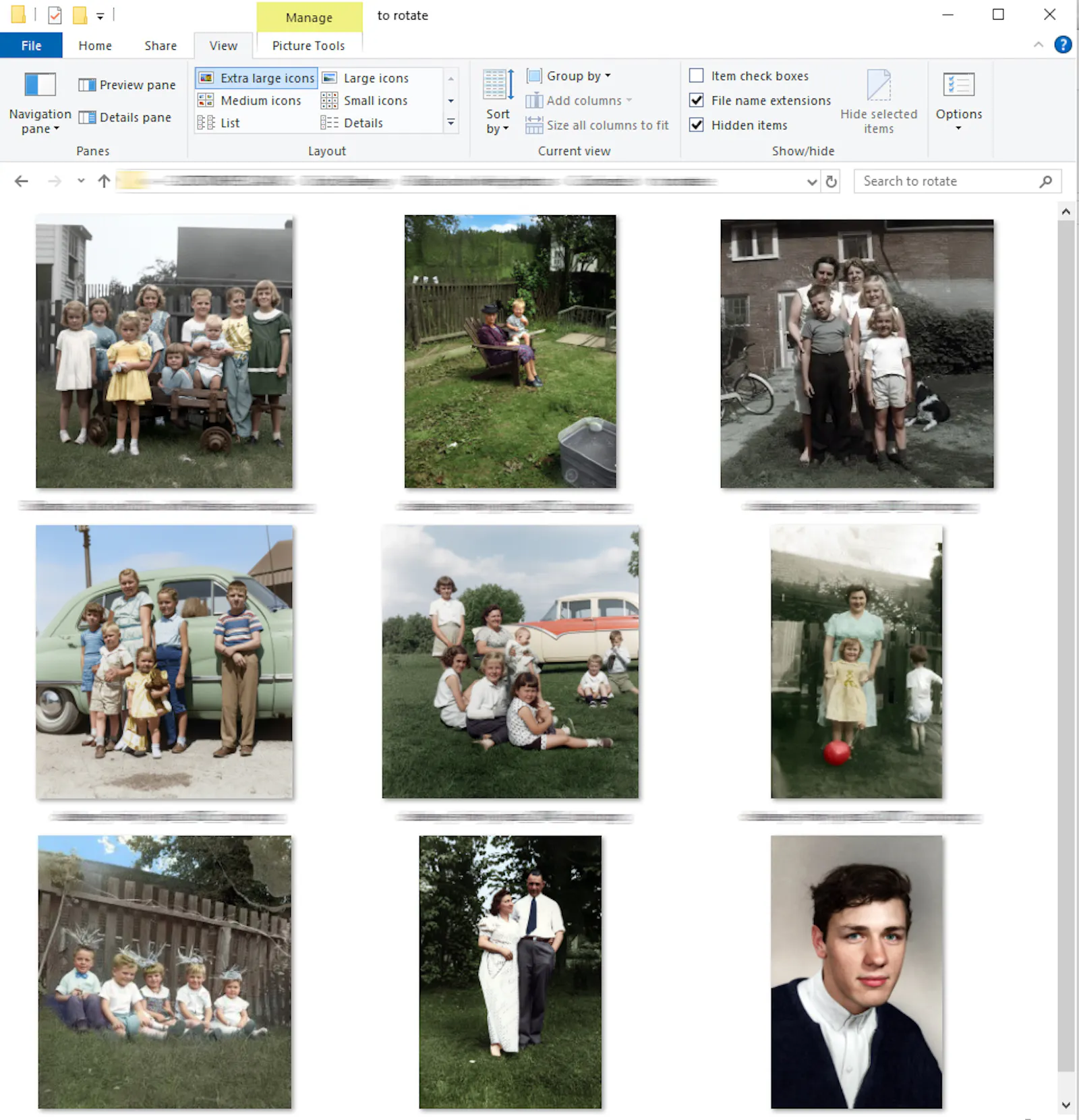Image resolution: width=1079 pixels, height=1120 pixels.
Task: Expand the layout gallery more arrow
Action: [451, 123]
